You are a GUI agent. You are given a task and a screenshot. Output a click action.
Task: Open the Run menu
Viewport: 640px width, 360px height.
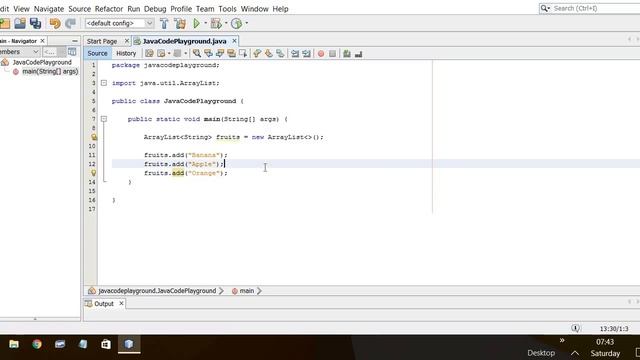click(133, 9)
